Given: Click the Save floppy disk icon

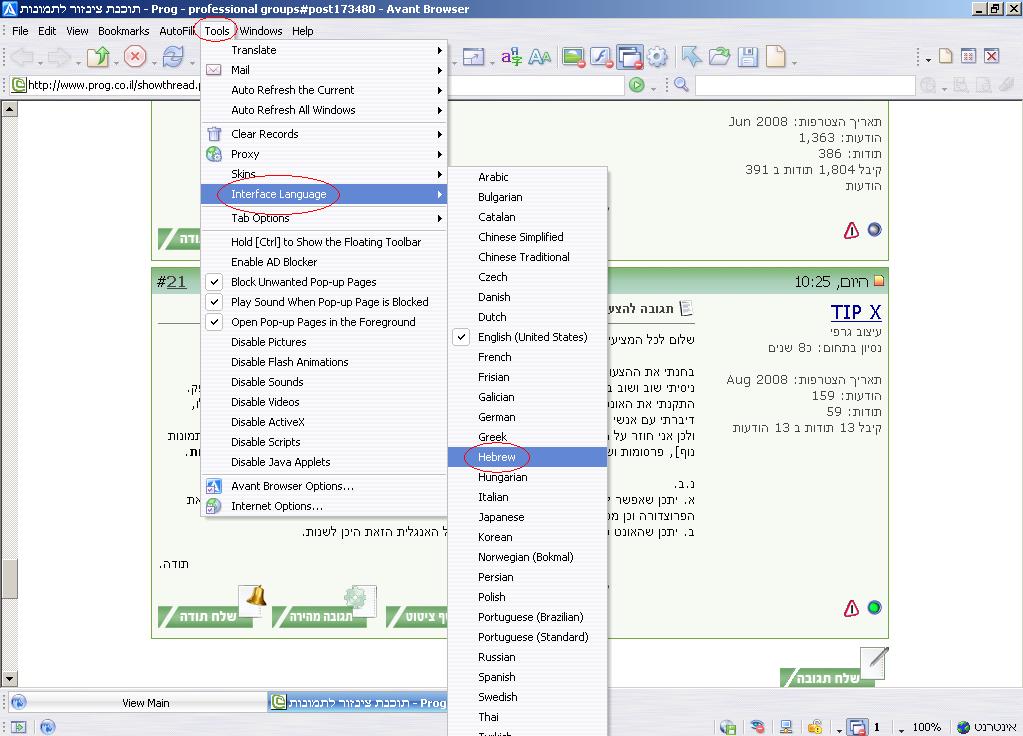Looking at the screenshot, I should coord(748,57).
